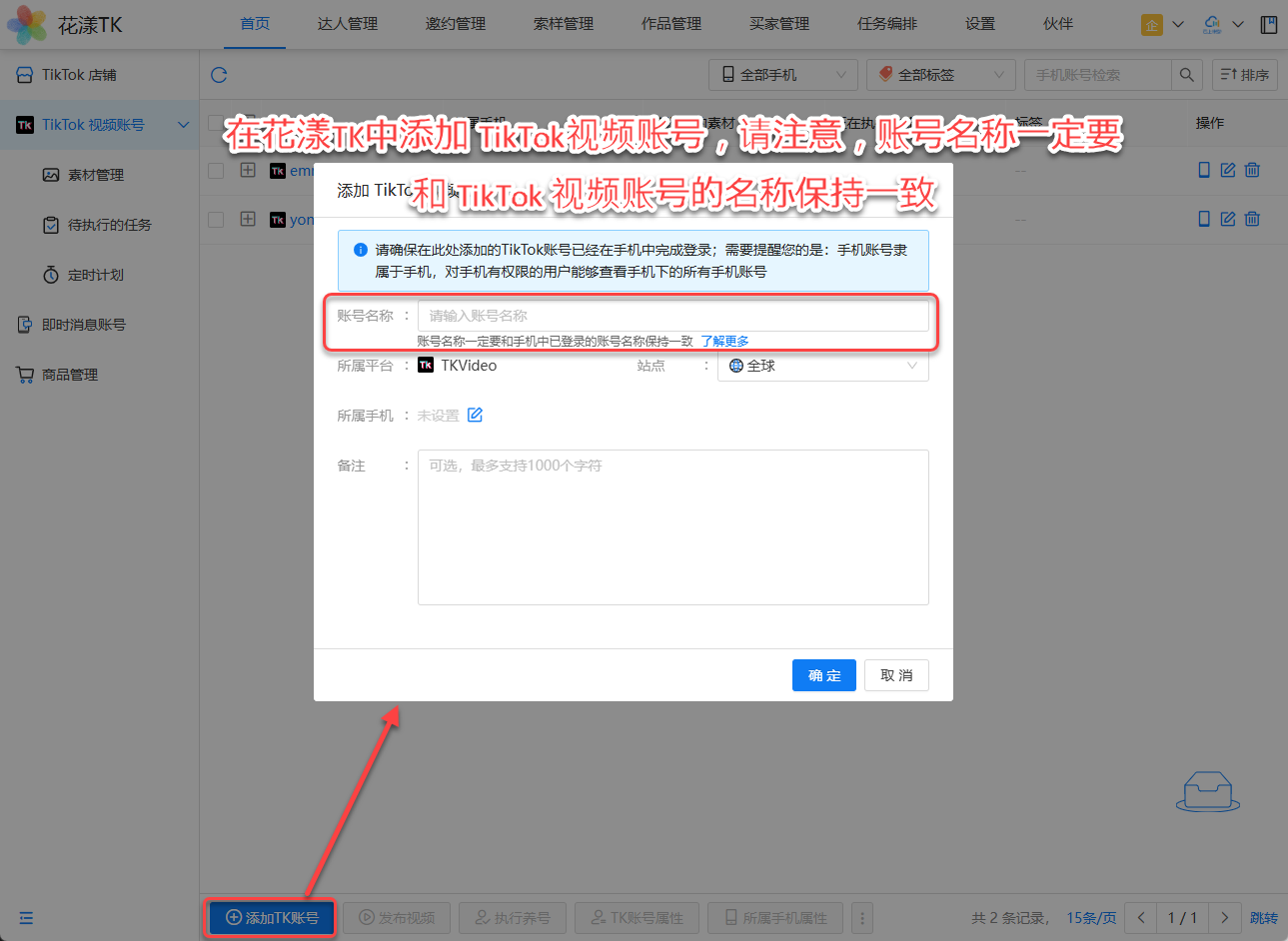Click delete trash icon in first row

[1252, 170]
